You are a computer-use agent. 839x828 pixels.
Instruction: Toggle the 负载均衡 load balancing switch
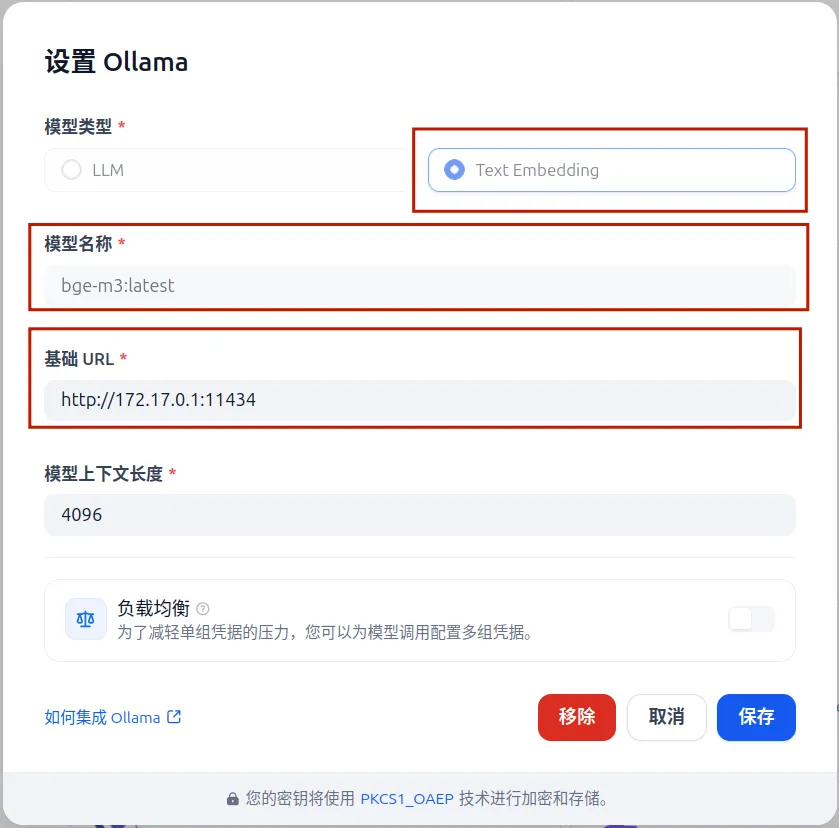tap(751, 619)
